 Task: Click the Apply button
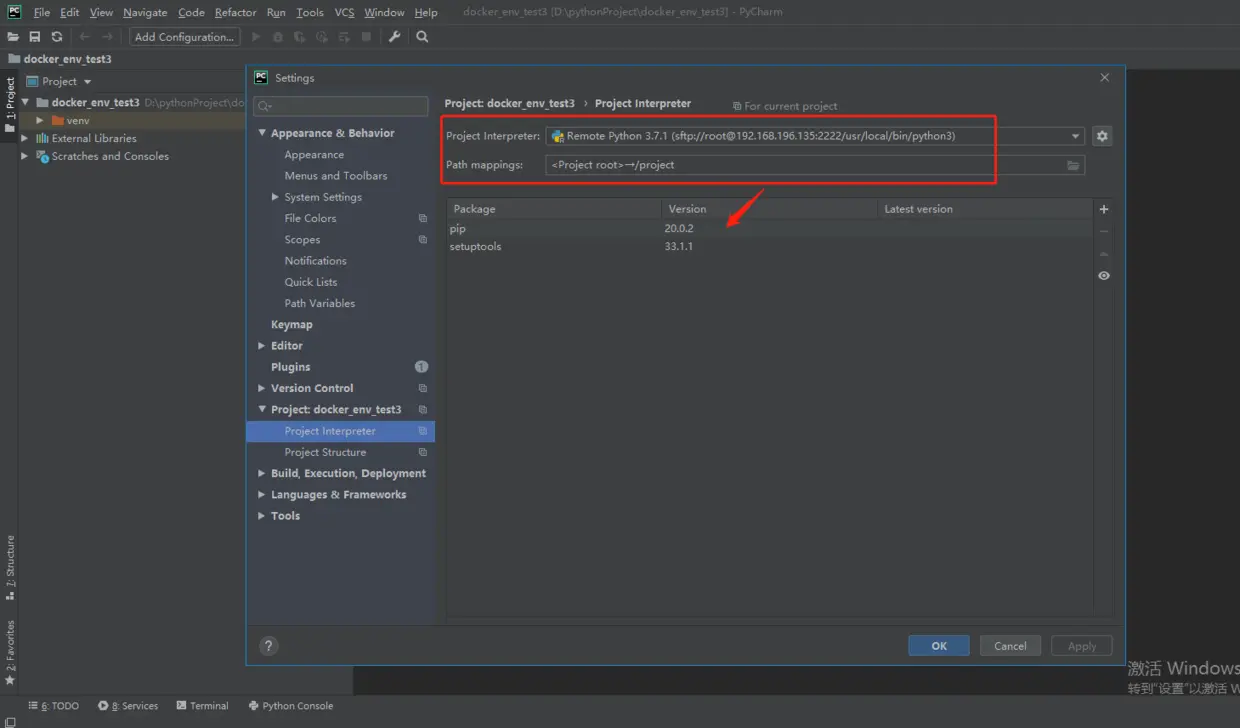click(1082, 646)
